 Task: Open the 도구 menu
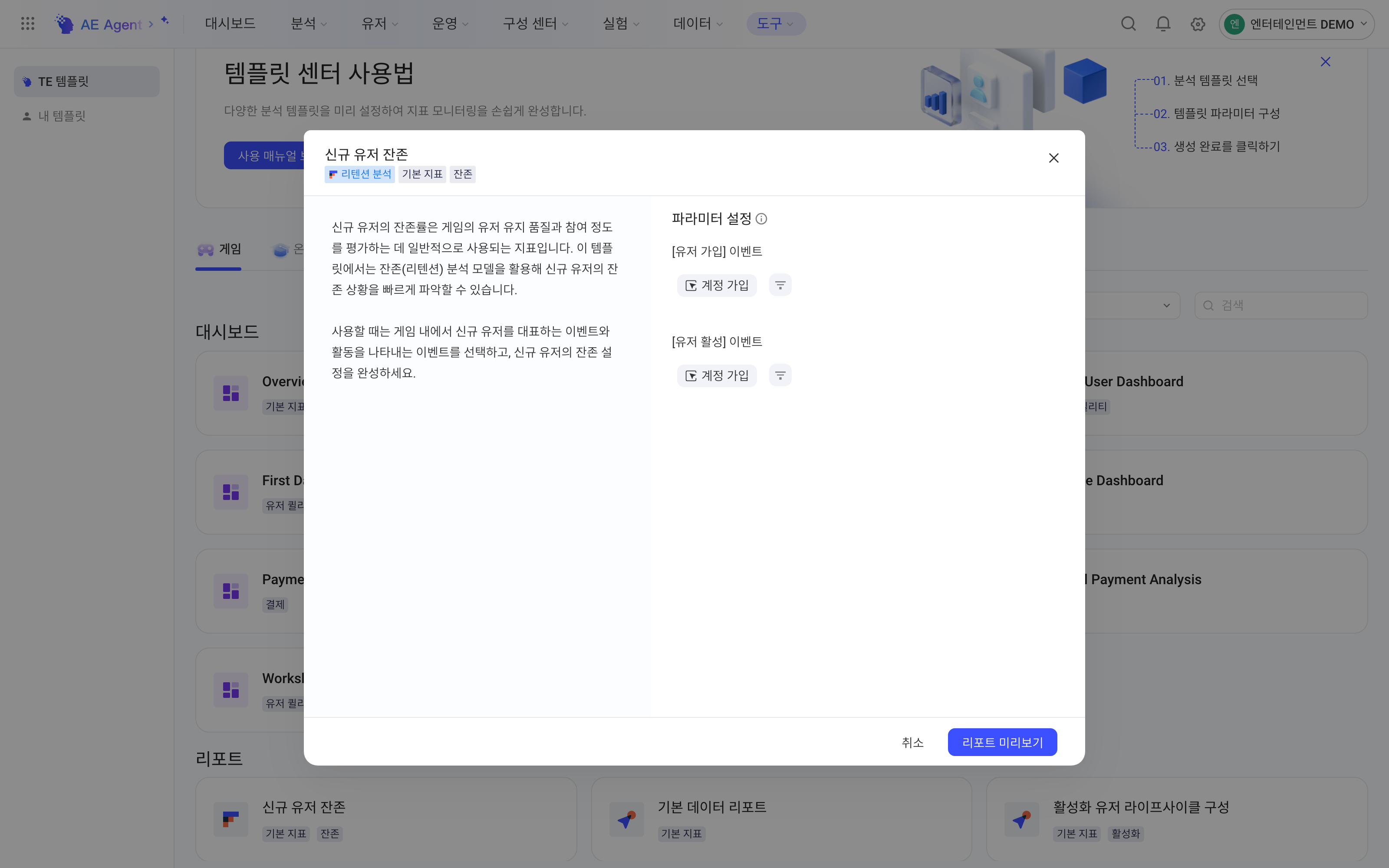[x=776, y=24]
